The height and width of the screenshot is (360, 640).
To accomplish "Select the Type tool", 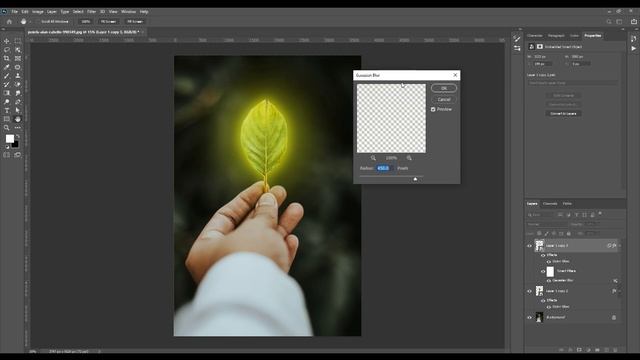I will pos(7,110).
